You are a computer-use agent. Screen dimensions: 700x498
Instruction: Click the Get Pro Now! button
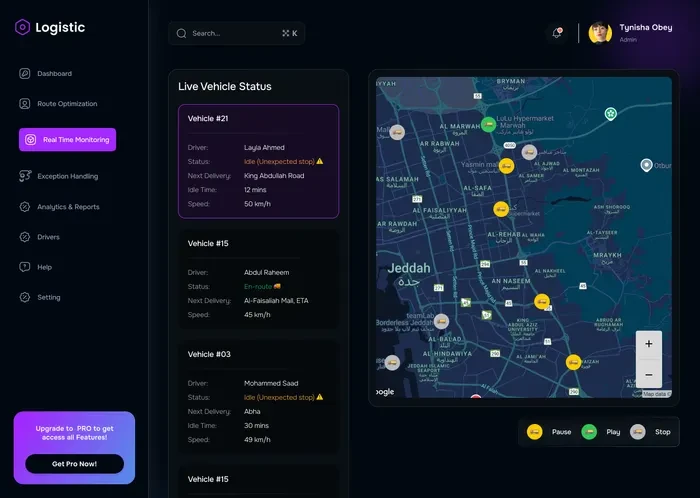click(x=75, y=464)
